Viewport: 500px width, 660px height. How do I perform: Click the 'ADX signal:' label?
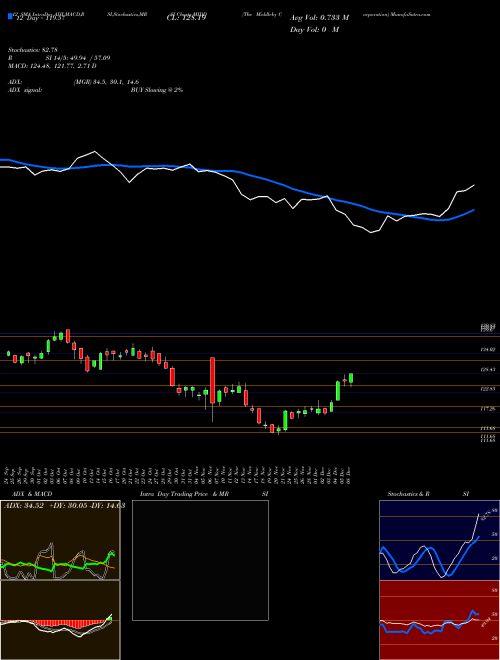coord(25,90)
